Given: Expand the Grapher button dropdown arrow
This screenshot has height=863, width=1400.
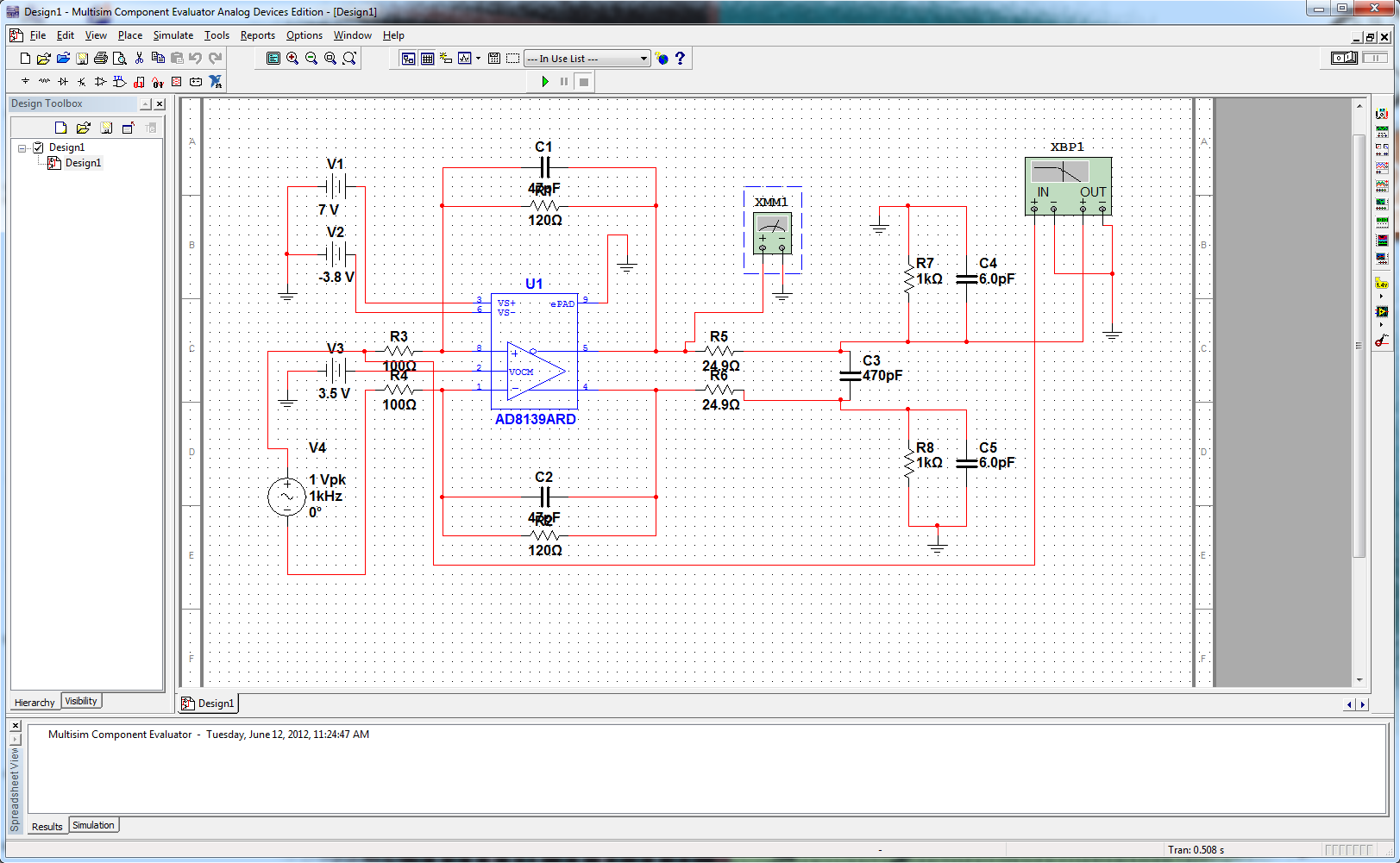Looking at the screenshot, I should pos(478,59).
